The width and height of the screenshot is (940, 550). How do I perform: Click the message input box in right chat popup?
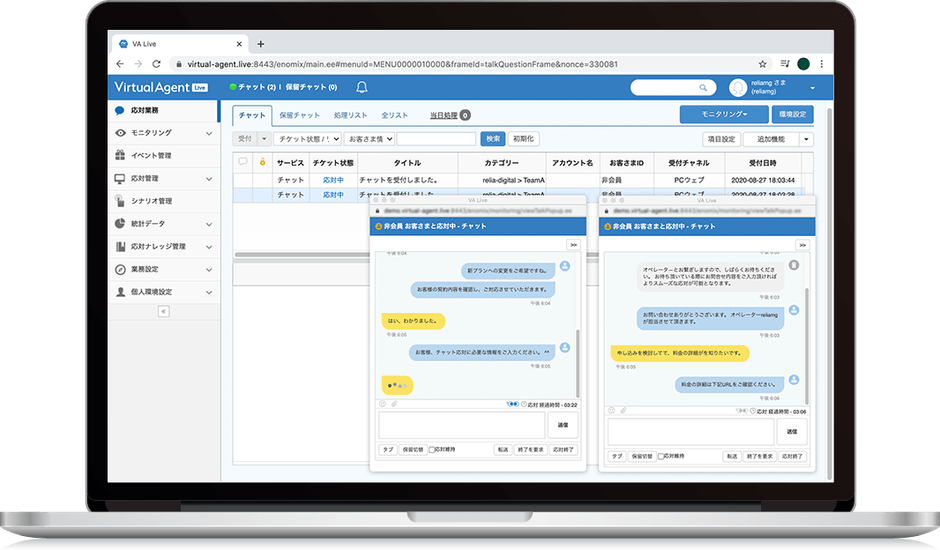688,431
